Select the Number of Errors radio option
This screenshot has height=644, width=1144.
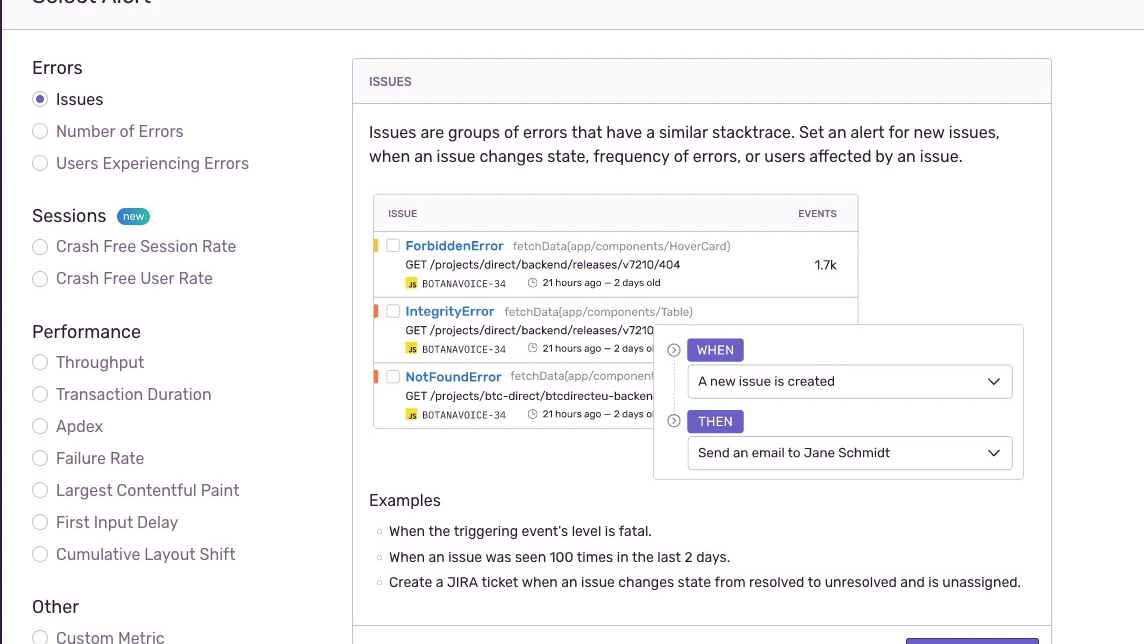coord(40,131)
